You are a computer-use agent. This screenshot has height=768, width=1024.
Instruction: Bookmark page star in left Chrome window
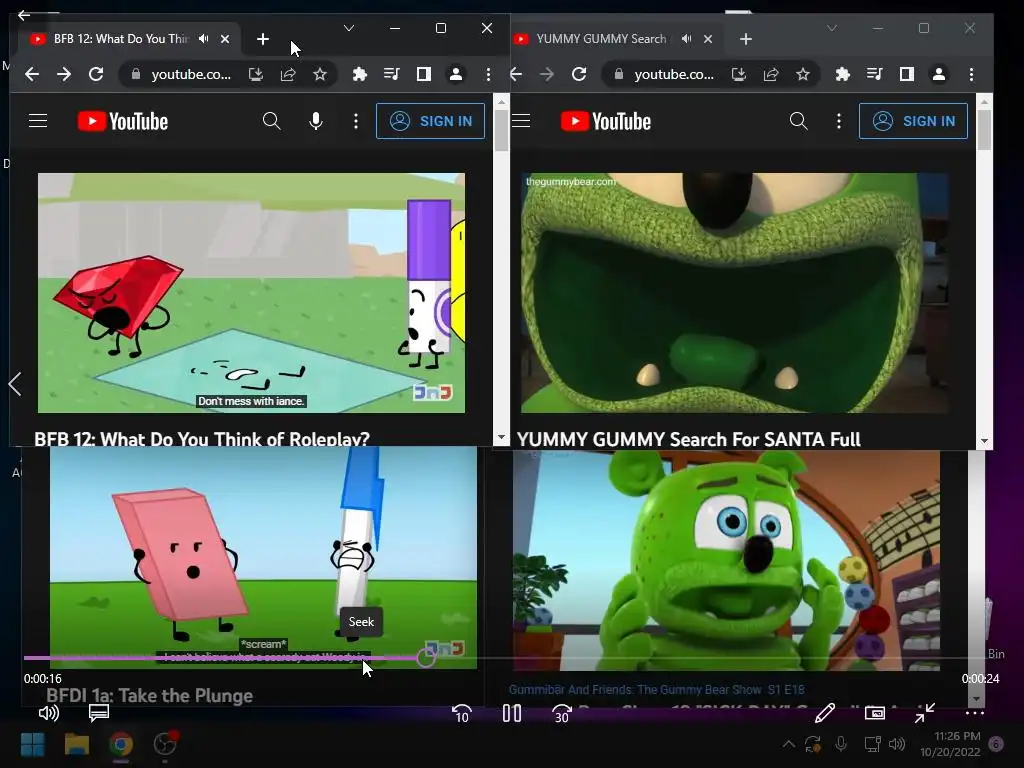320,74
